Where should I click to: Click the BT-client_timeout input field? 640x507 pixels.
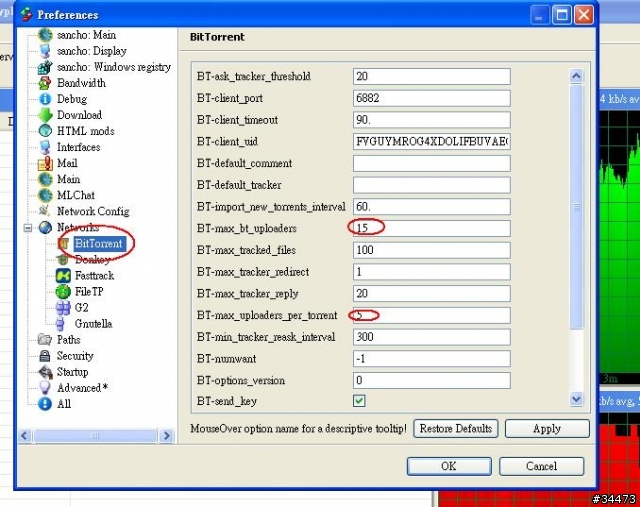431,120
